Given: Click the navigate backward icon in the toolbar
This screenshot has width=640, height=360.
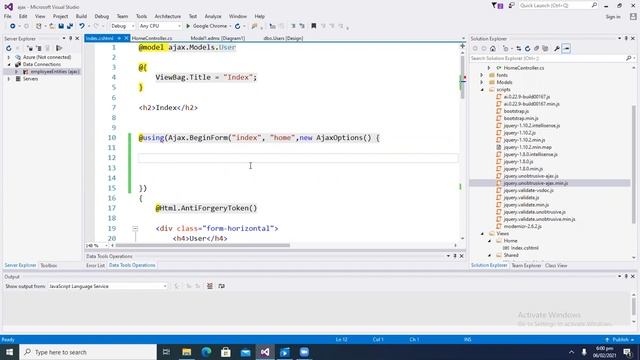Looking at the screenshot, I should pyautogui.click(x=13, y=26).
